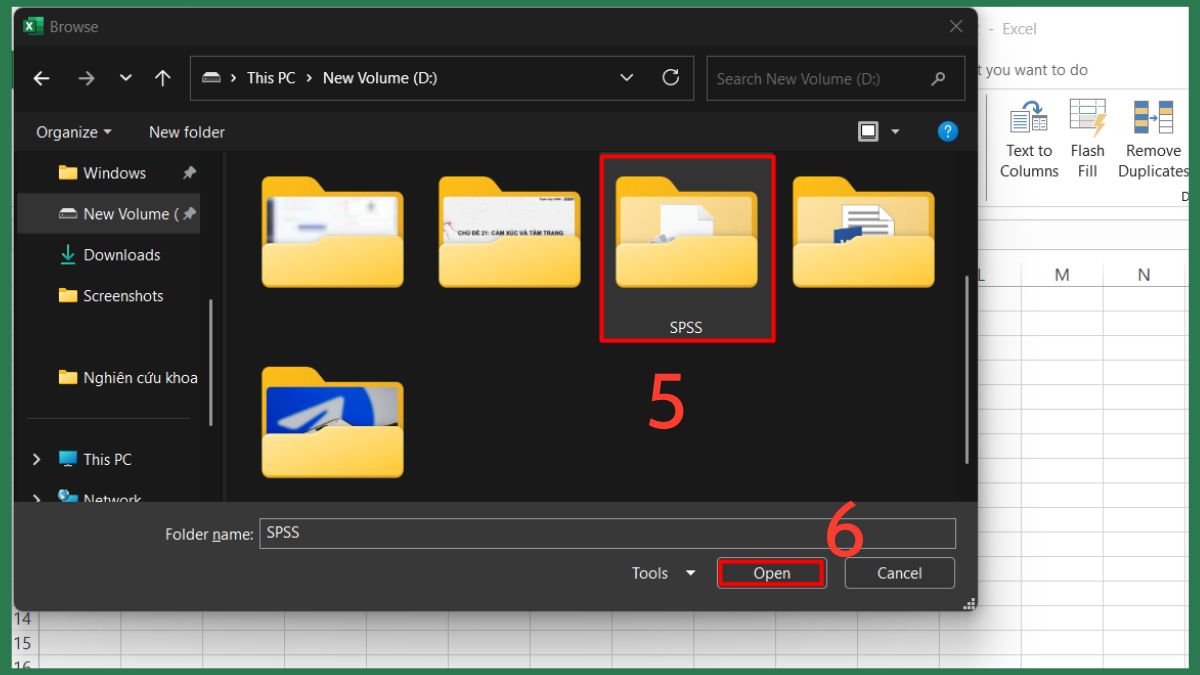The width and height of the screenshot is (1200, 675).
Task: Click the up arrow to go up one level
Action: pyautogui.click(x=162, y=78)
